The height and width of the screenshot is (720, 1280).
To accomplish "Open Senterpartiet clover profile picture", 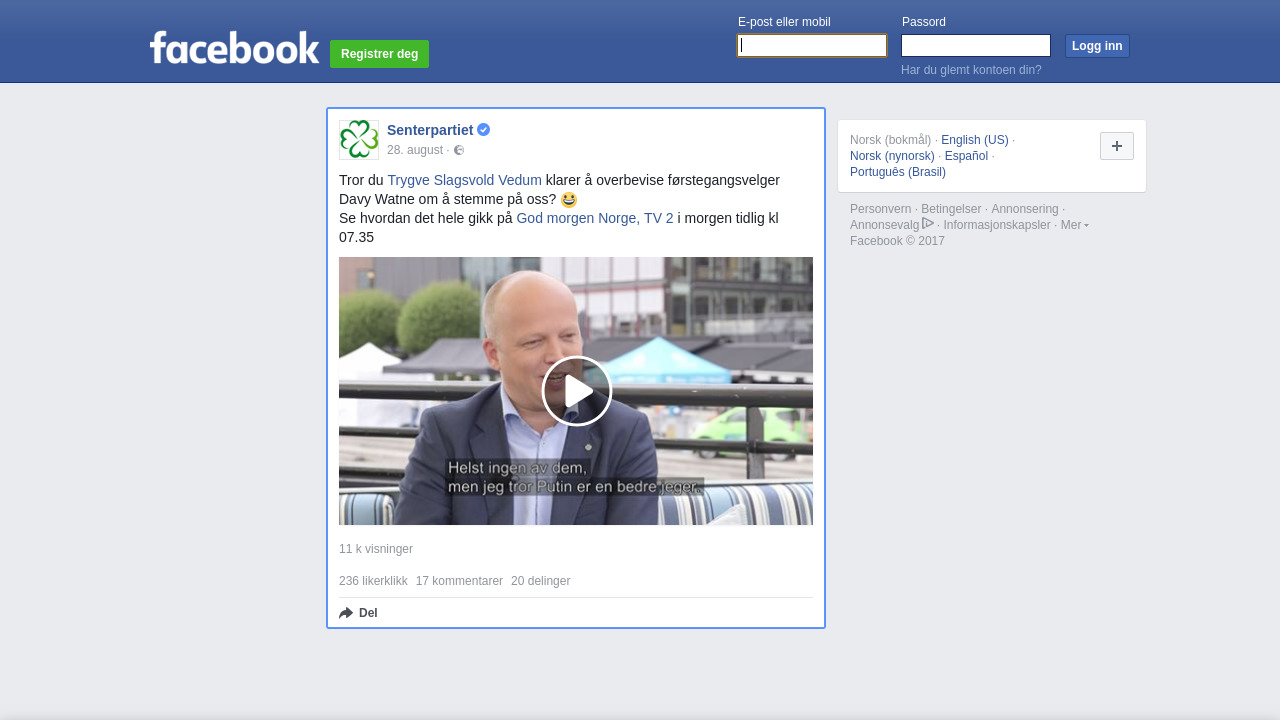I will (359, 140).
